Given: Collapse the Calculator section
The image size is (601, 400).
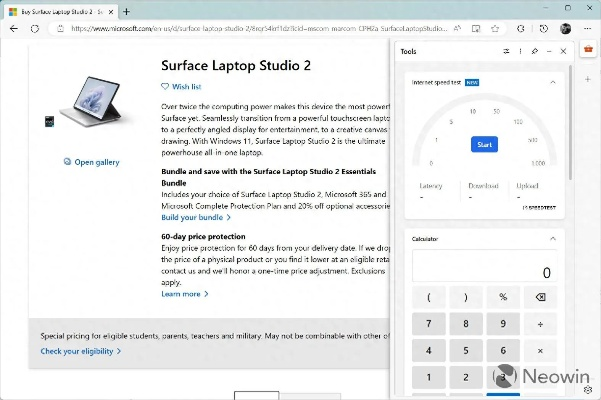Looking at the screenshot, I should coord(553,239).
